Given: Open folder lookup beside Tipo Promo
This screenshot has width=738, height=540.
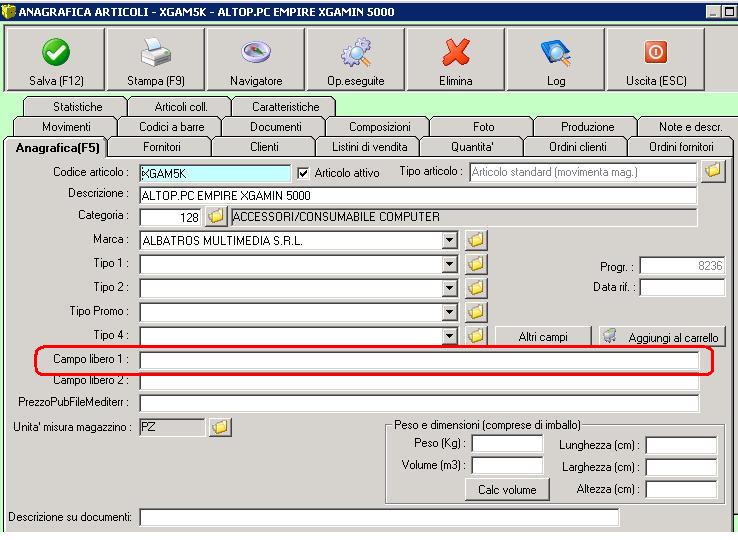Looking at the screenshot, I should 476,311.
